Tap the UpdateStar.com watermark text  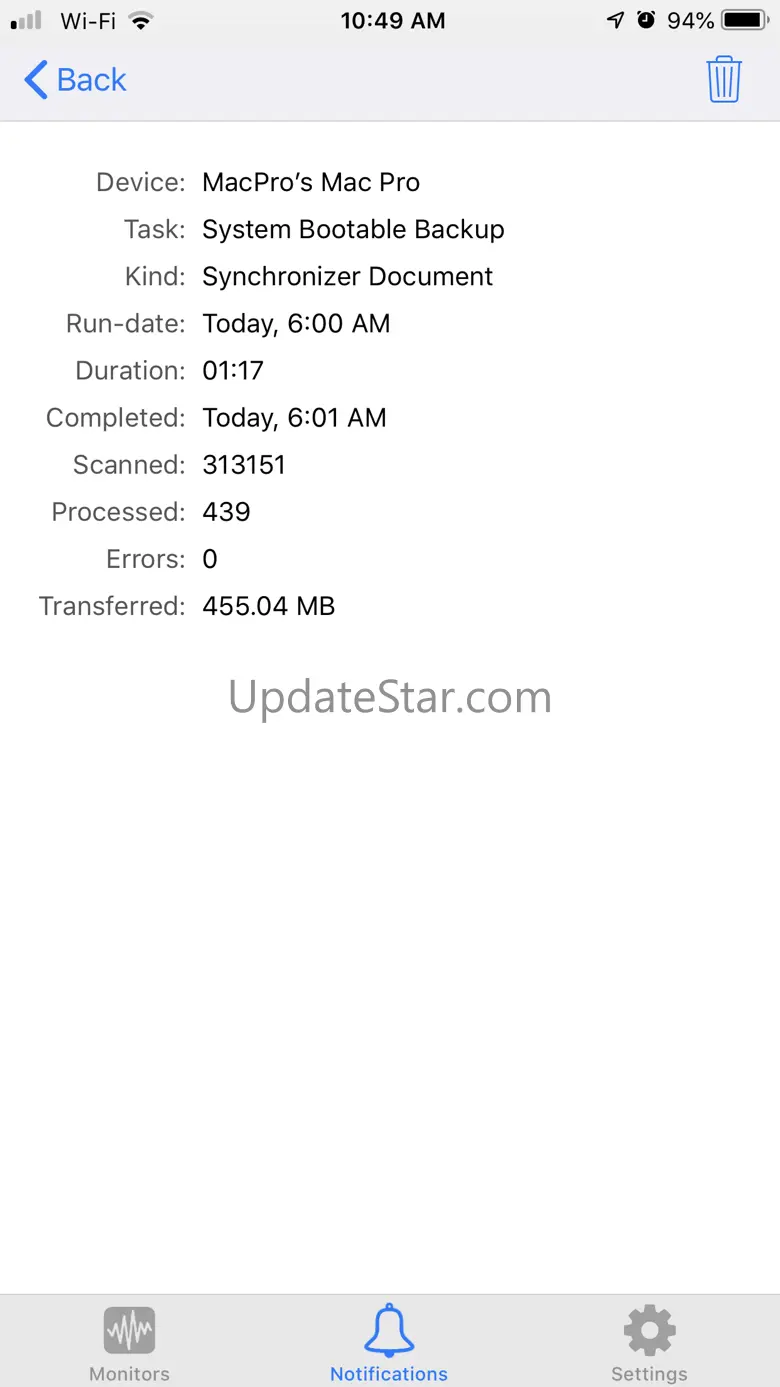coord(390,696)
